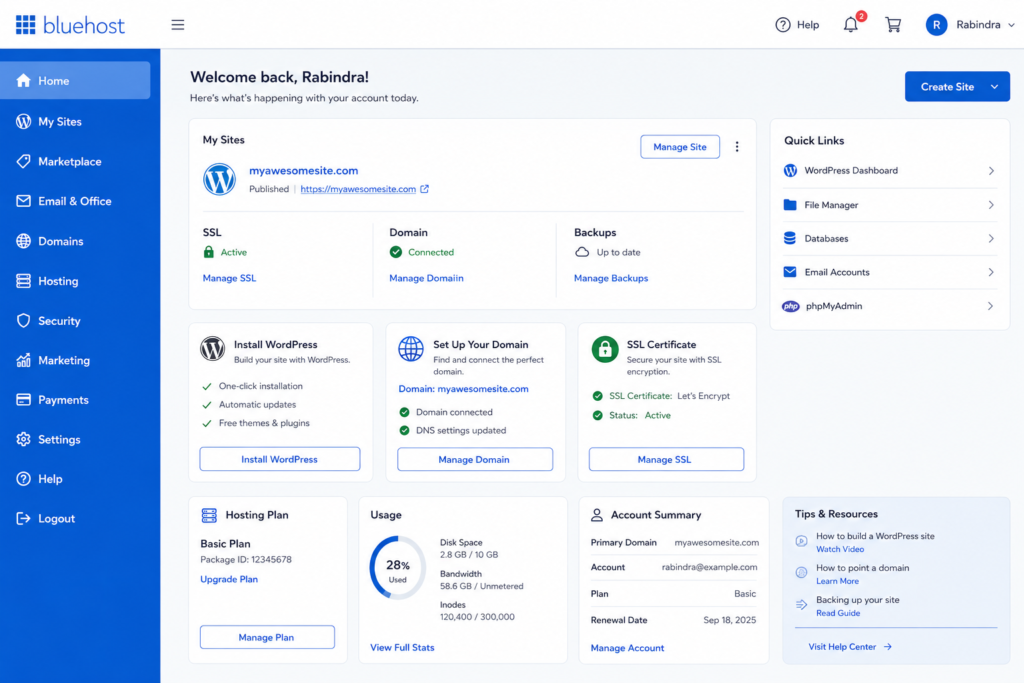
Task: Open the three-dot menu in My Sites
Action: coord(737,147)
